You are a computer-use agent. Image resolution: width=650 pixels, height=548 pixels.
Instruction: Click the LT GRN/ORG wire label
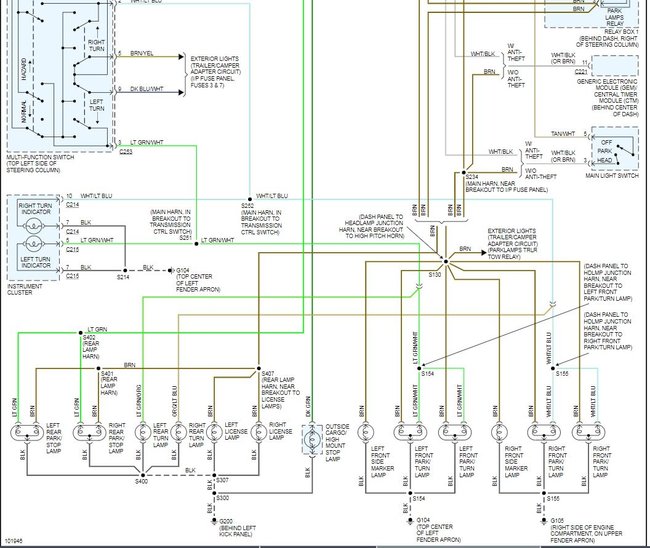point(139,401)
